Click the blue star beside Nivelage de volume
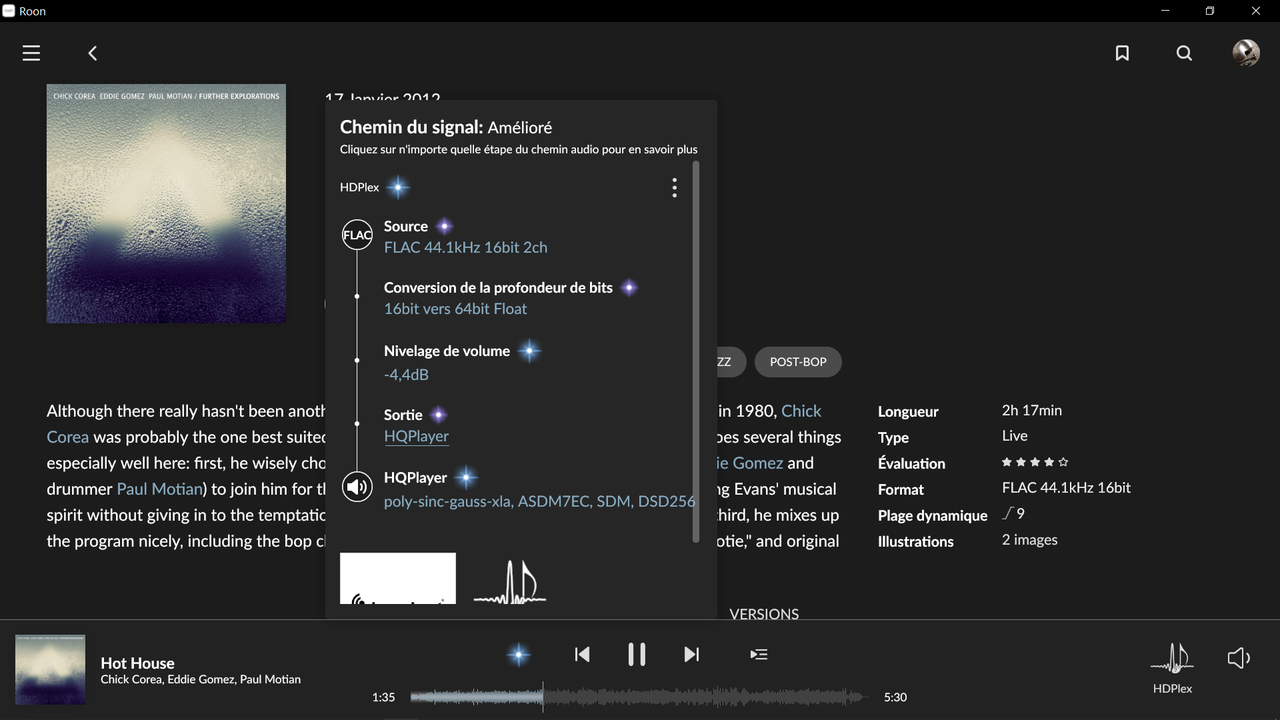1280x720 pixels. [530, 351]
